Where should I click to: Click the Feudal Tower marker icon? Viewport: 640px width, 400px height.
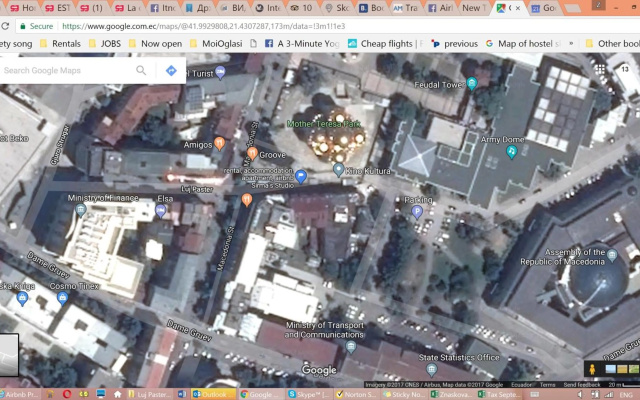click(x=472, y=83)
